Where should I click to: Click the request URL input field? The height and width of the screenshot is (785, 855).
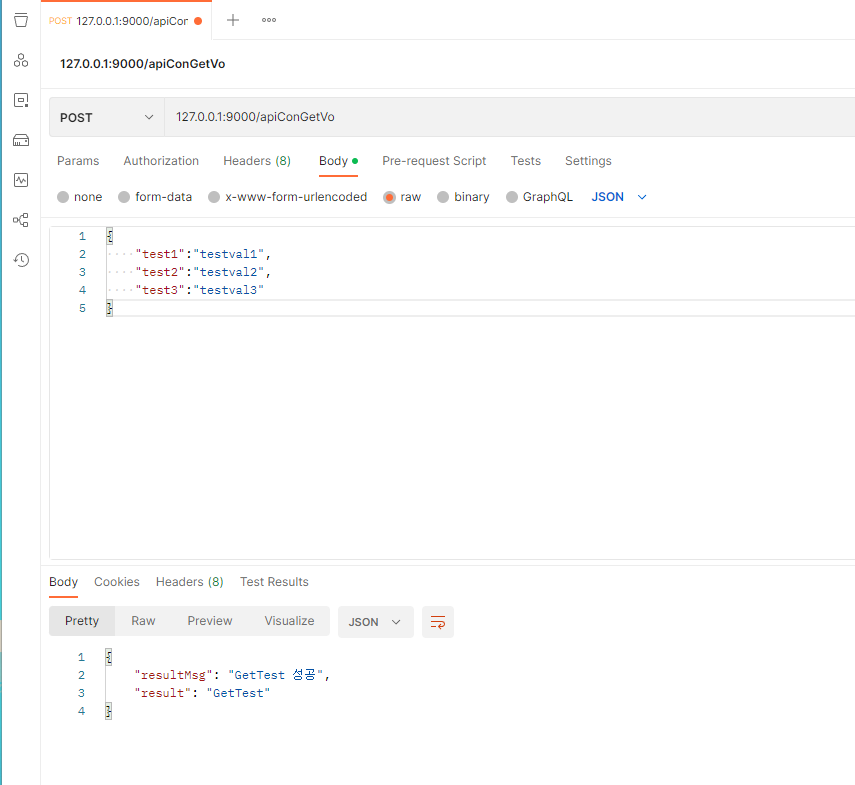click(x=510, y=117)
